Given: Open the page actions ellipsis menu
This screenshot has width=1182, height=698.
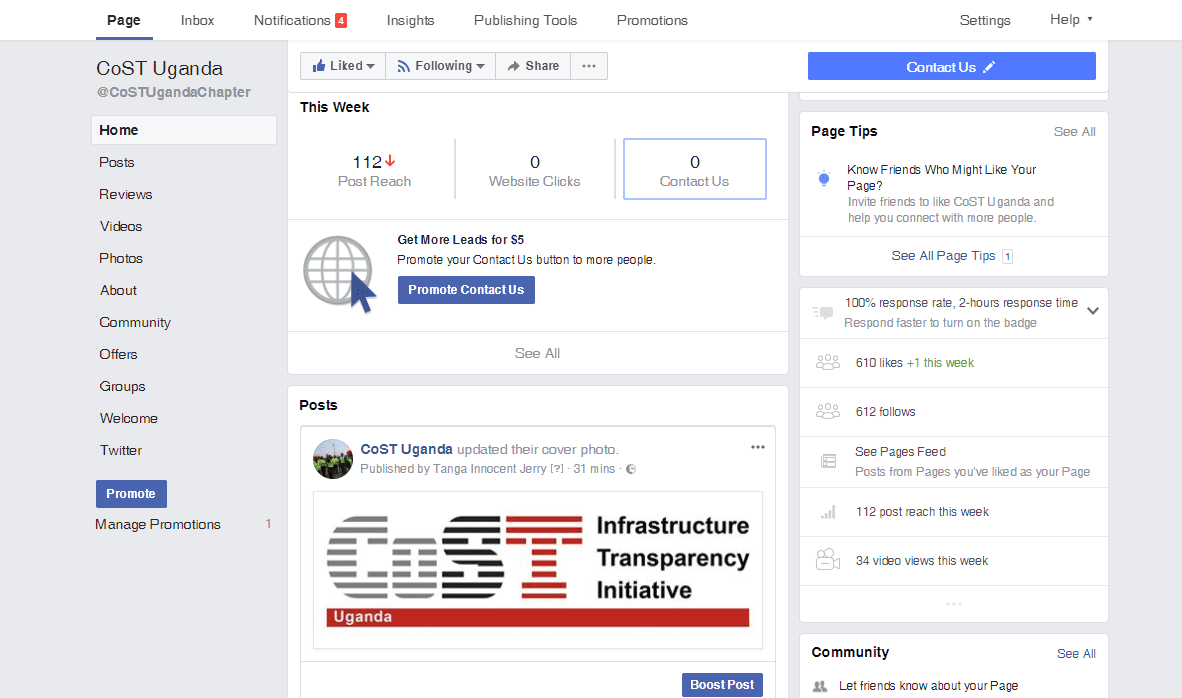Looking at the screenshot, I should coord(589,66).
